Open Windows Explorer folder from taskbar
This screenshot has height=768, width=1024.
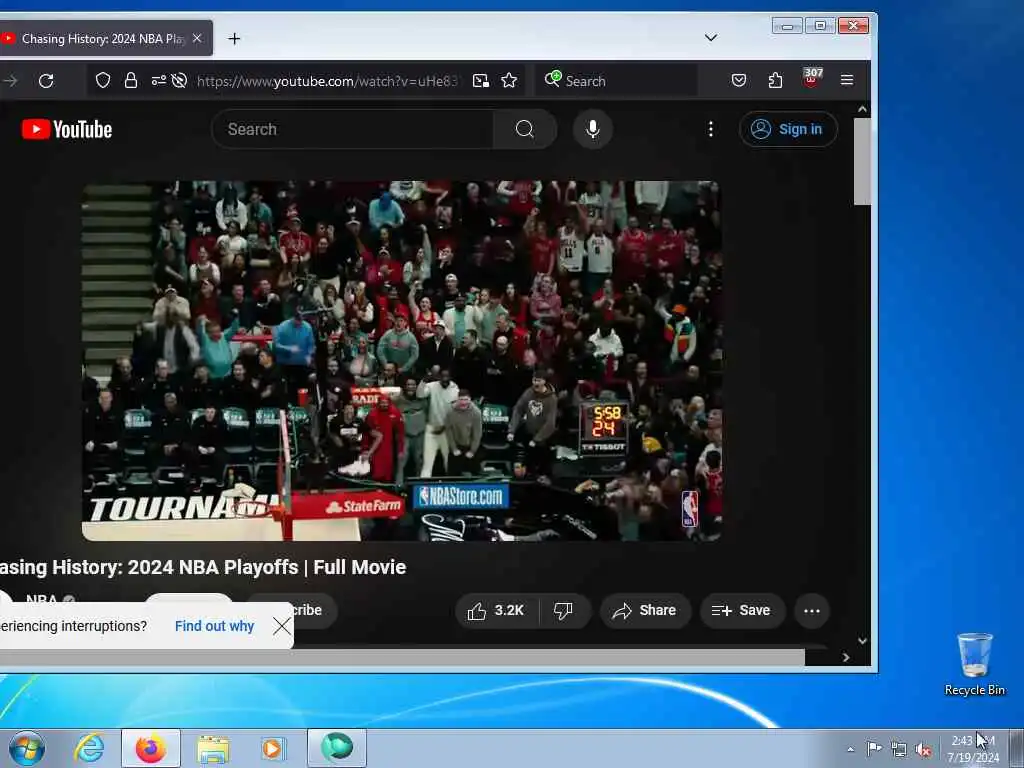213,748
